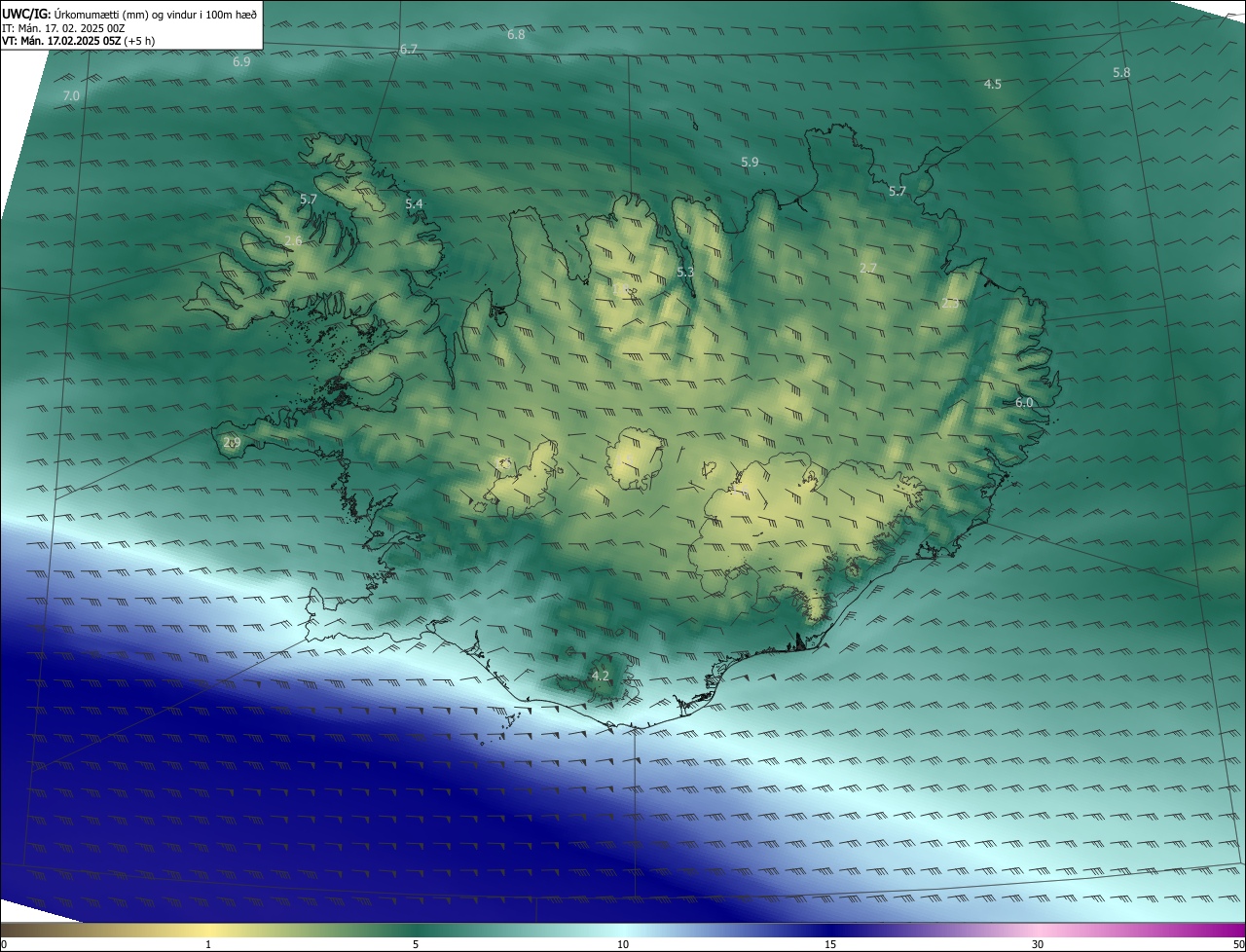The height and width of the screenshot is (952, 1246).
Task: Click the 5.4 value label
Action: (414, 204)
